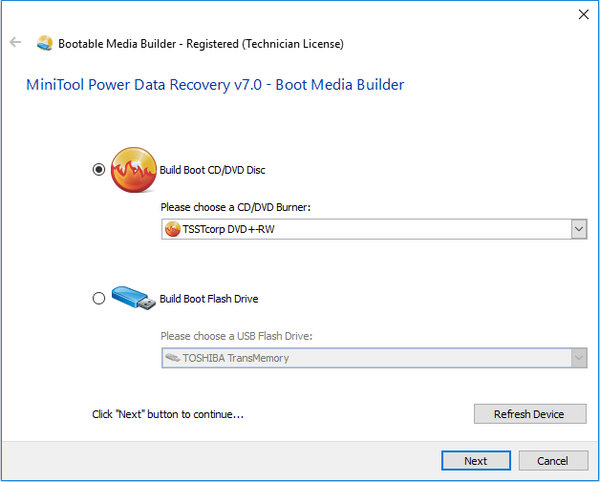Click the Refresh Device button
600x482 pixels.
530,414
